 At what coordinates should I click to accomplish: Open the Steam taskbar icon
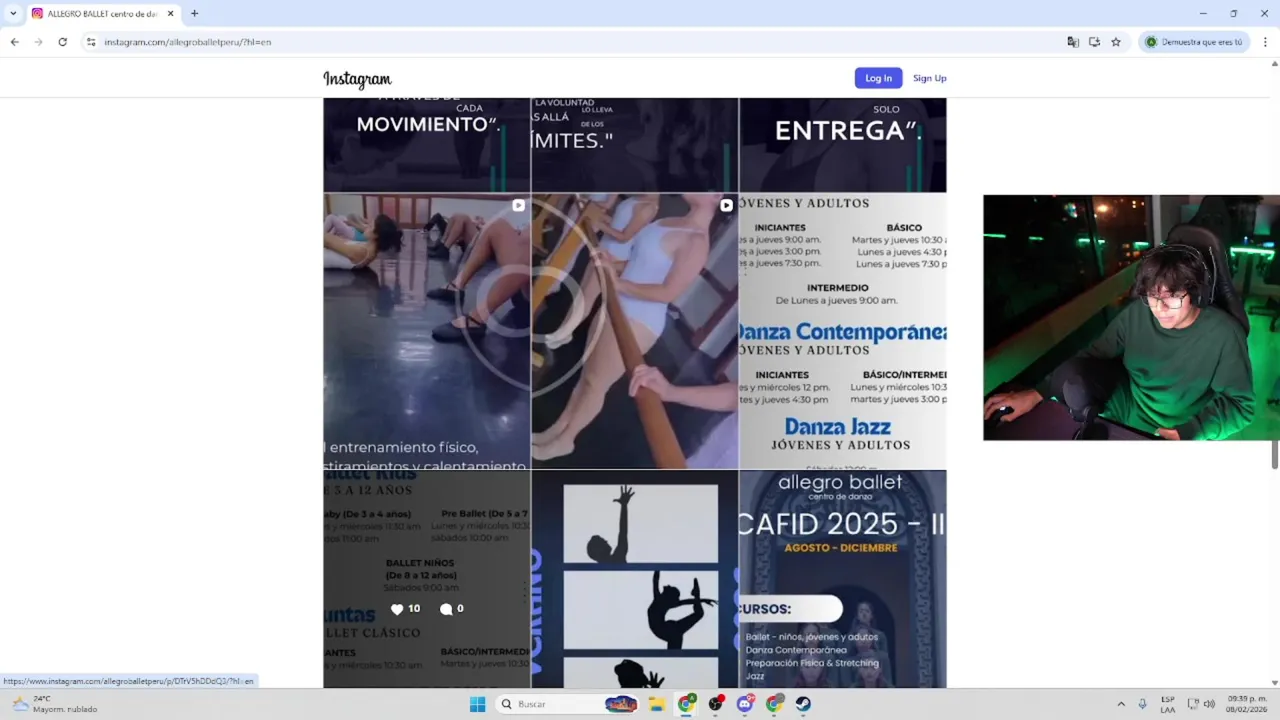(803, 704)
